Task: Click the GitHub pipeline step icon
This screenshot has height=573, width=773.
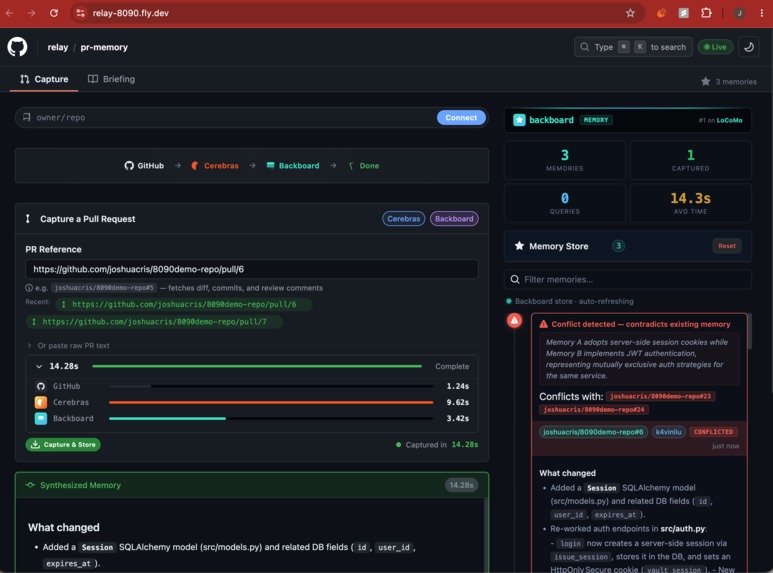Action: (129, 166)
